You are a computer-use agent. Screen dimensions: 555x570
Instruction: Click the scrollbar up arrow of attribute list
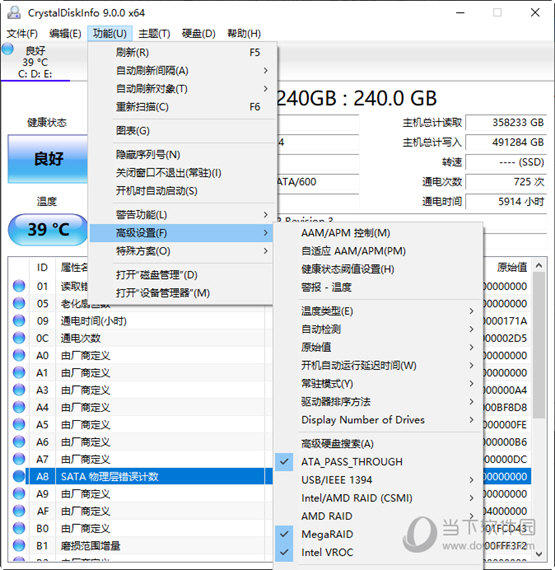[x=539, y=266]
